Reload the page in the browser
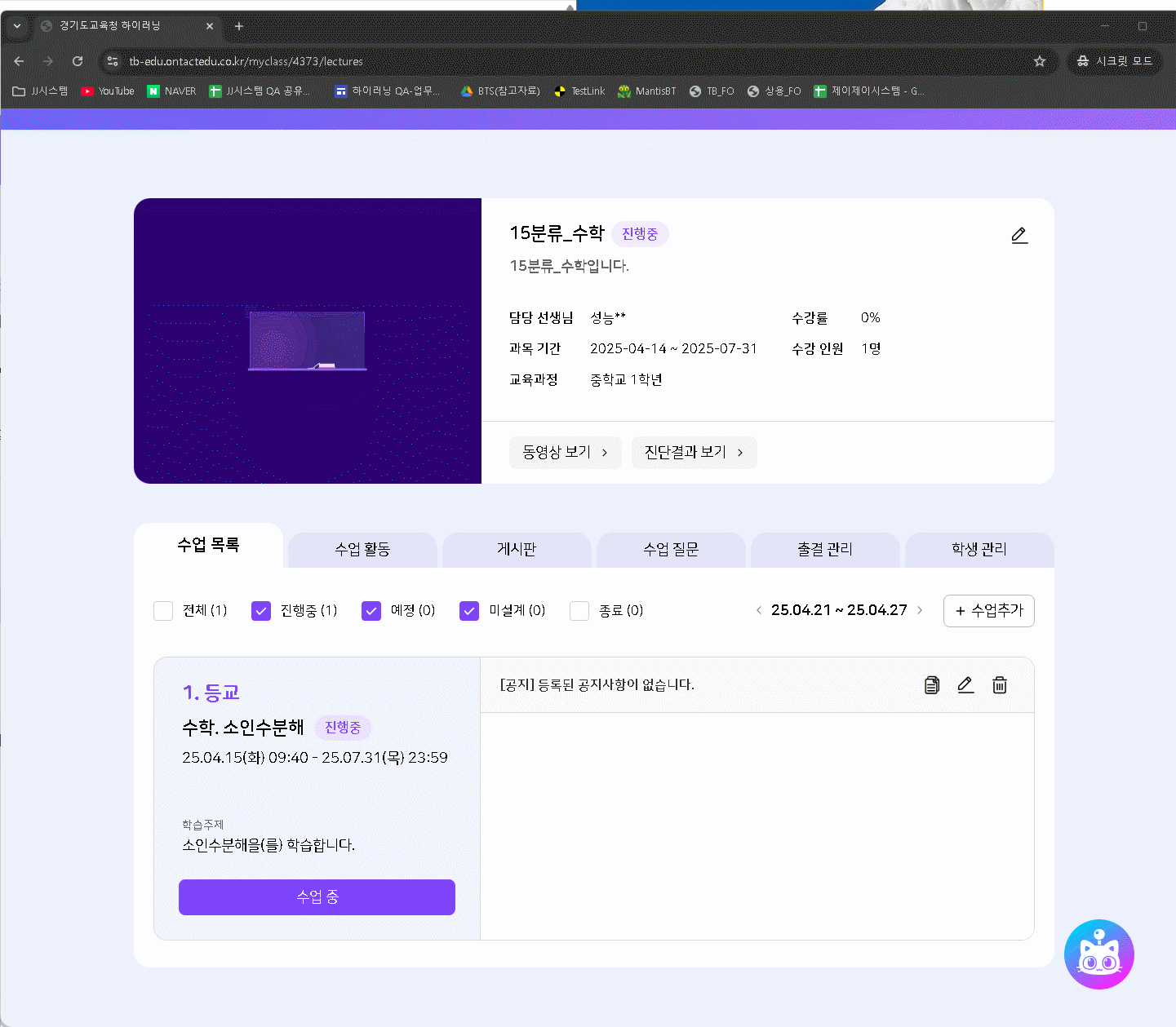The width and height of the screenshot is (1176, 1027). tap(78, 61)
